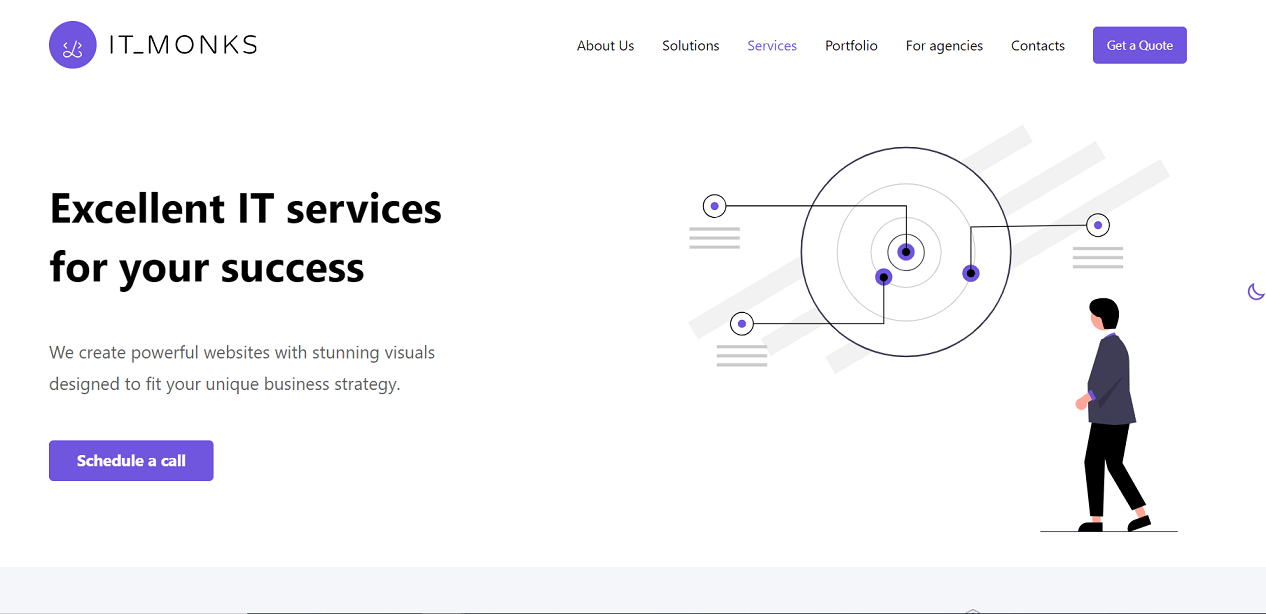Select the highlighted Services nav item

click(772, 45)
